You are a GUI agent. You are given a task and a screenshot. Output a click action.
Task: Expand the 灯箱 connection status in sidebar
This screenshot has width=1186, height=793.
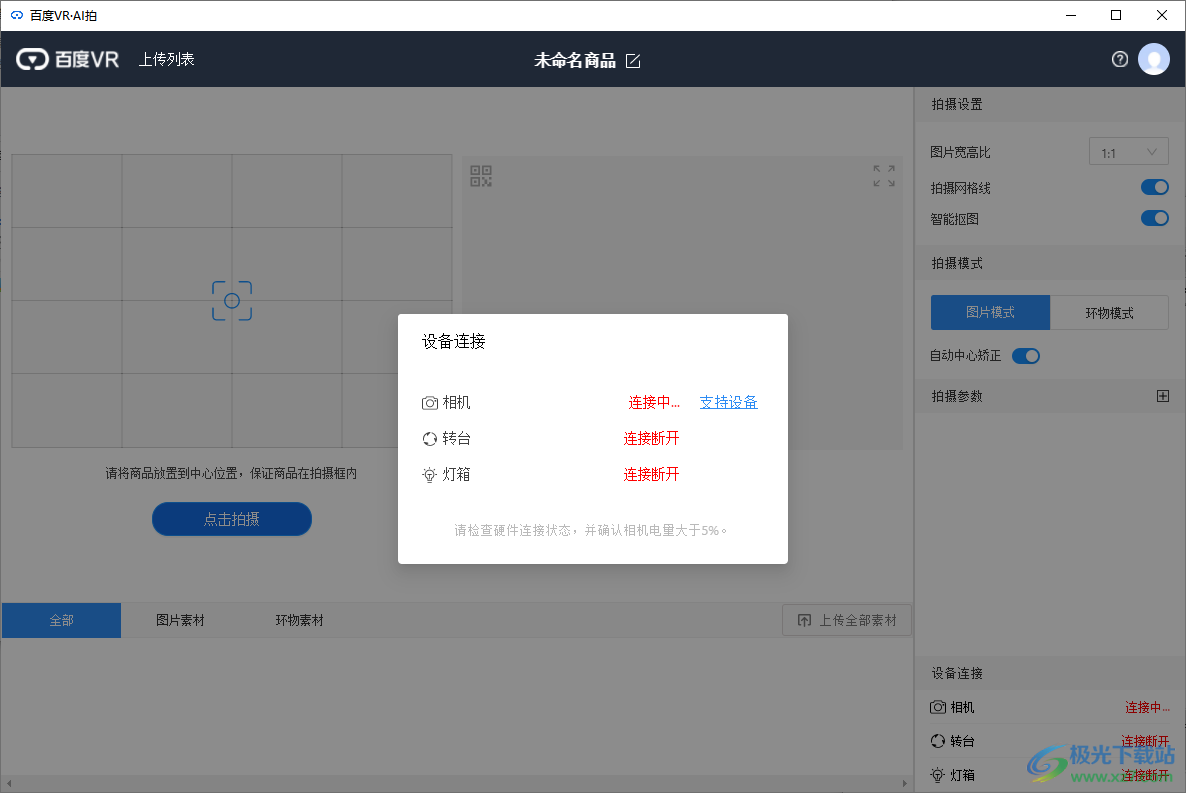tap(1148, 774)
